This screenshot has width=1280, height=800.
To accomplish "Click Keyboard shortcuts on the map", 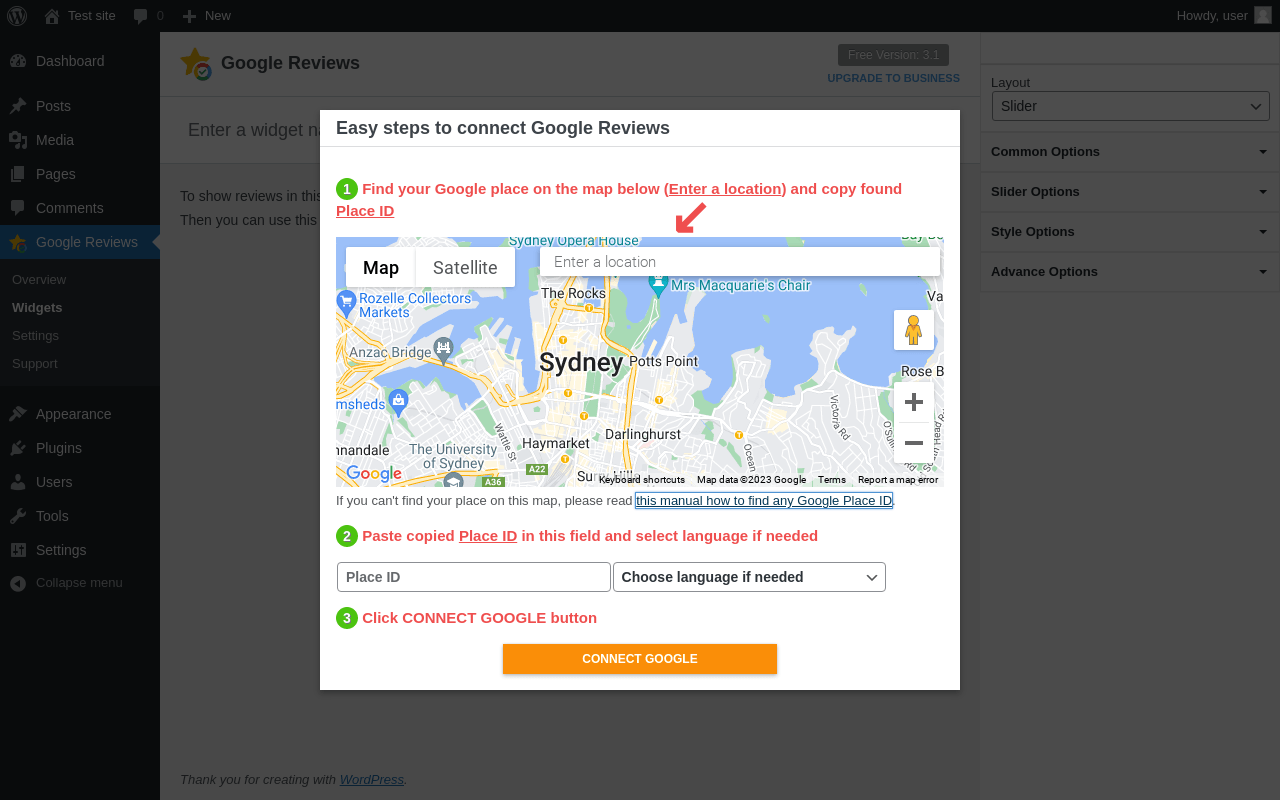I will 642,480.
